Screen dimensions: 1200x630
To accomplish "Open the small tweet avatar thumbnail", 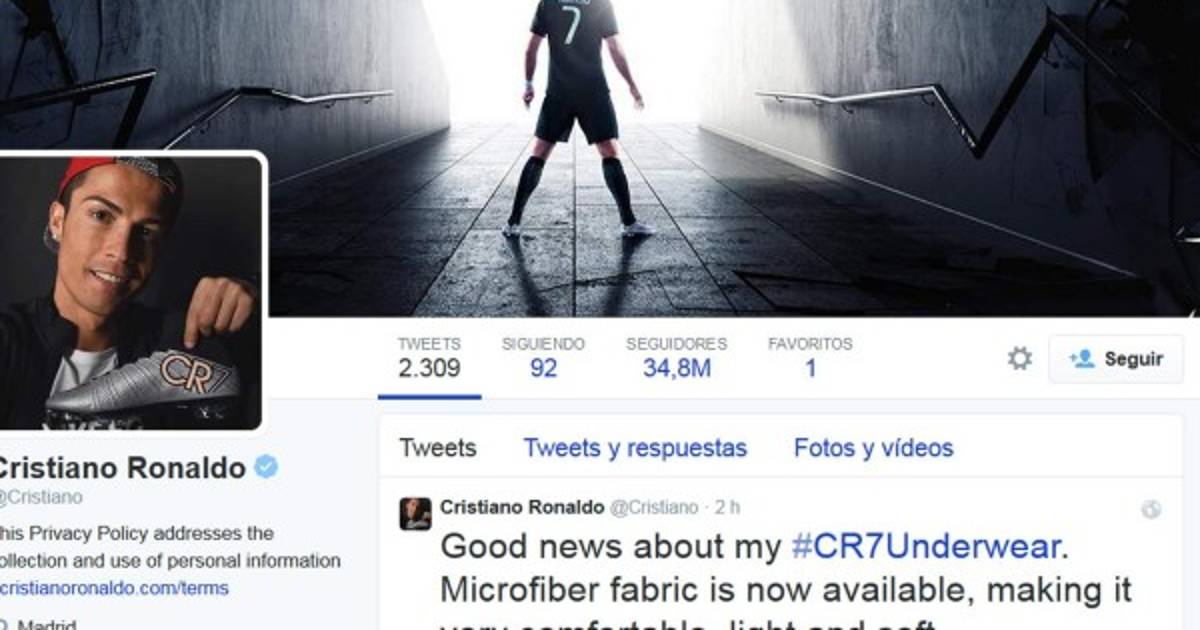I will point(415,514).
